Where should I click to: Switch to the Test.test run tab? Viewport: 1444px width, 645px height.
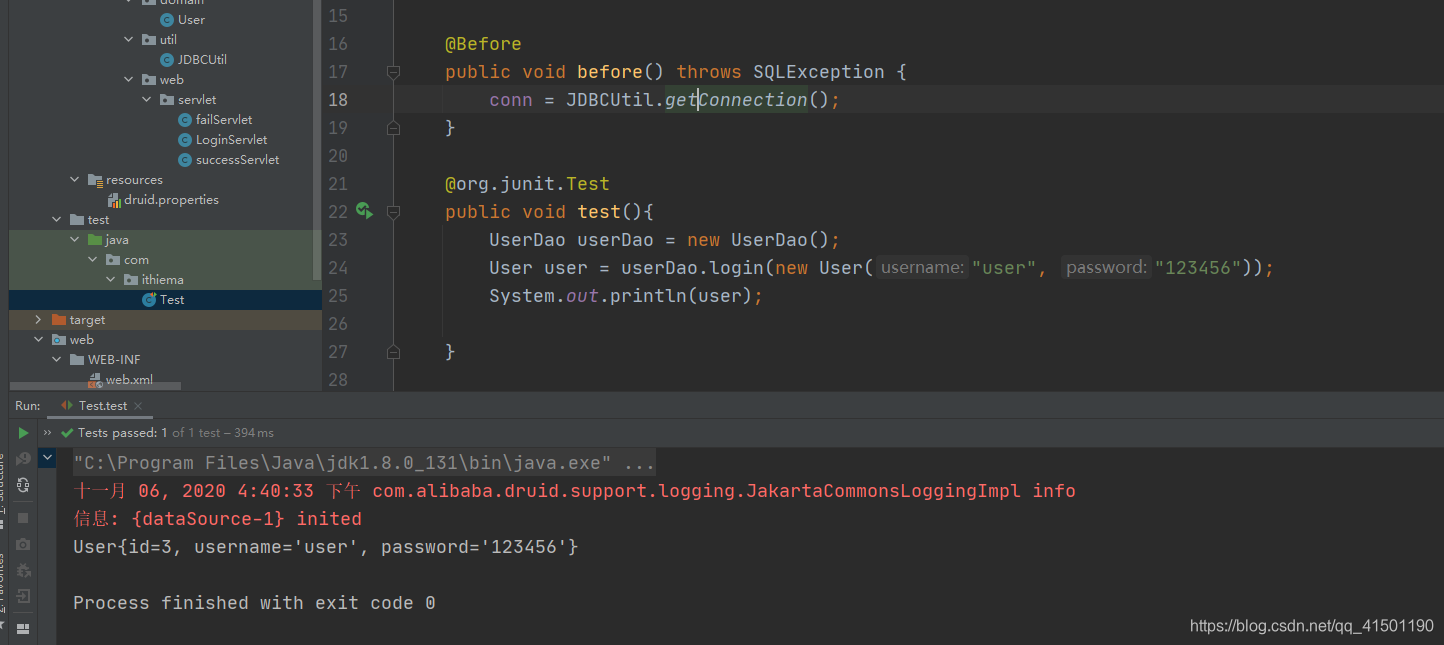click(x=97, y=405)
